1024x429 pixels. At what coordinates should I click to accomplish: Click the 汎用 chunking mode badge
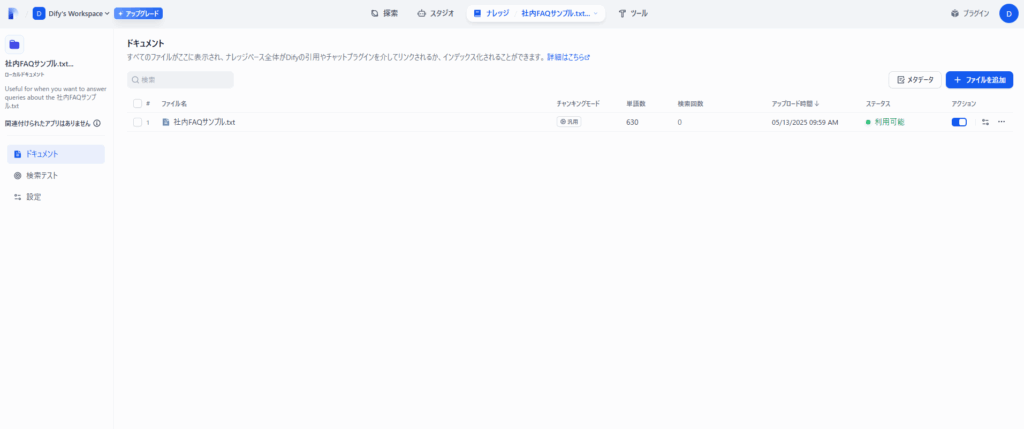[x=569, y=122]
